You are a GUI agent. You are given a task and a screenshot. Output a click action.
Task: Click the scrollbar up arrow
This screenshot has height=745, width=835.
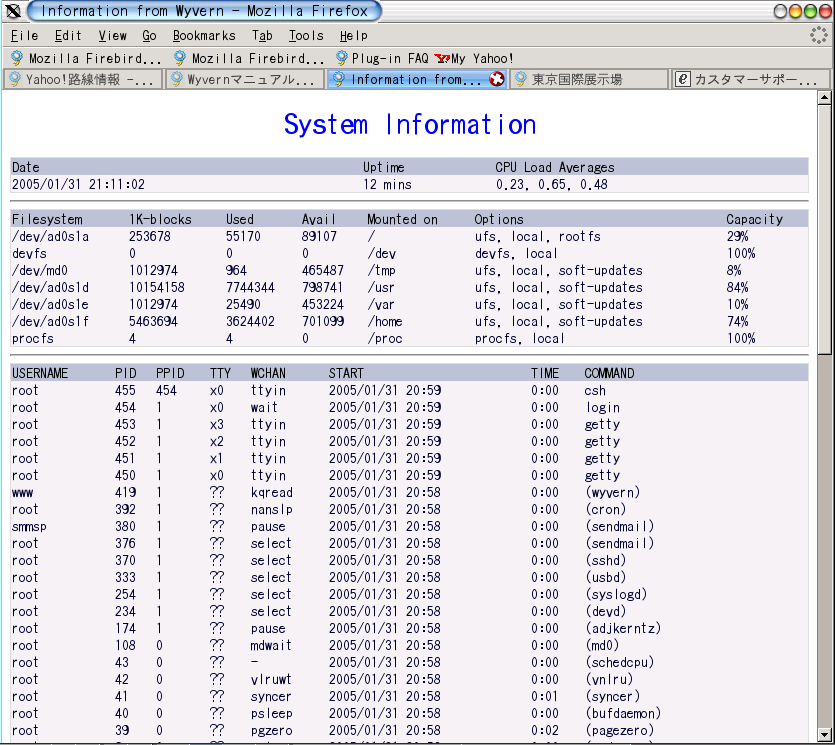pyautogui.click(x=824, y=97)
